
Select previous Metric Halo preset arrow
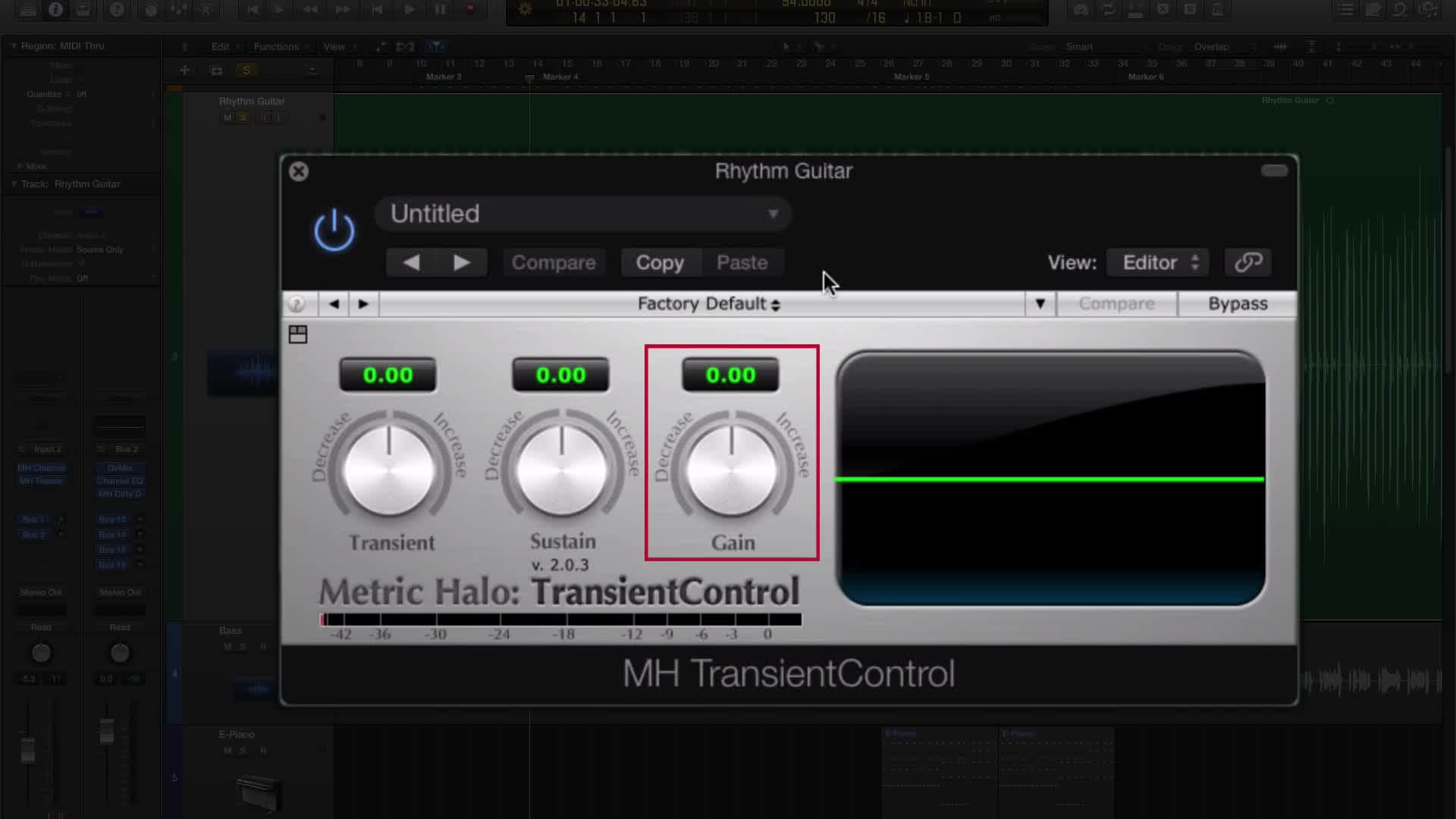pyautogui.click(x=334, y=304)
